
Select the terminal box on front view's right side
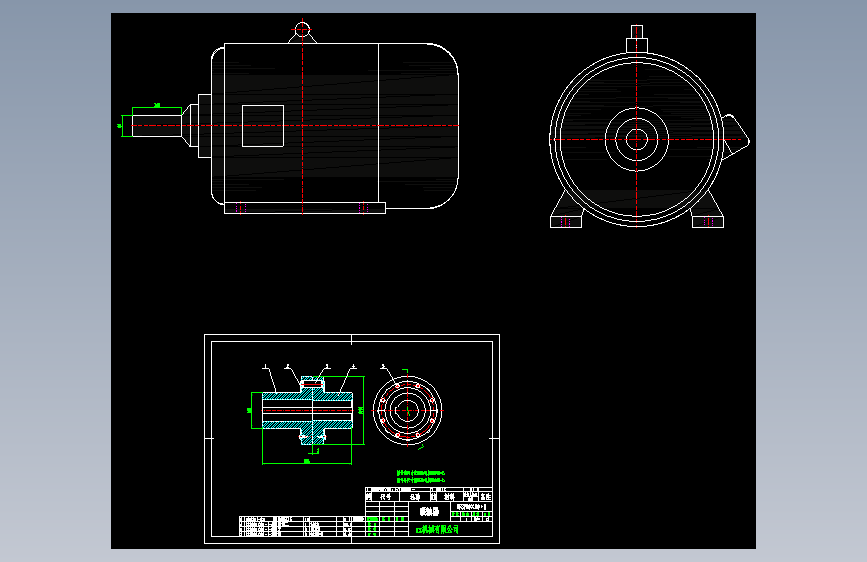point(735,137)
